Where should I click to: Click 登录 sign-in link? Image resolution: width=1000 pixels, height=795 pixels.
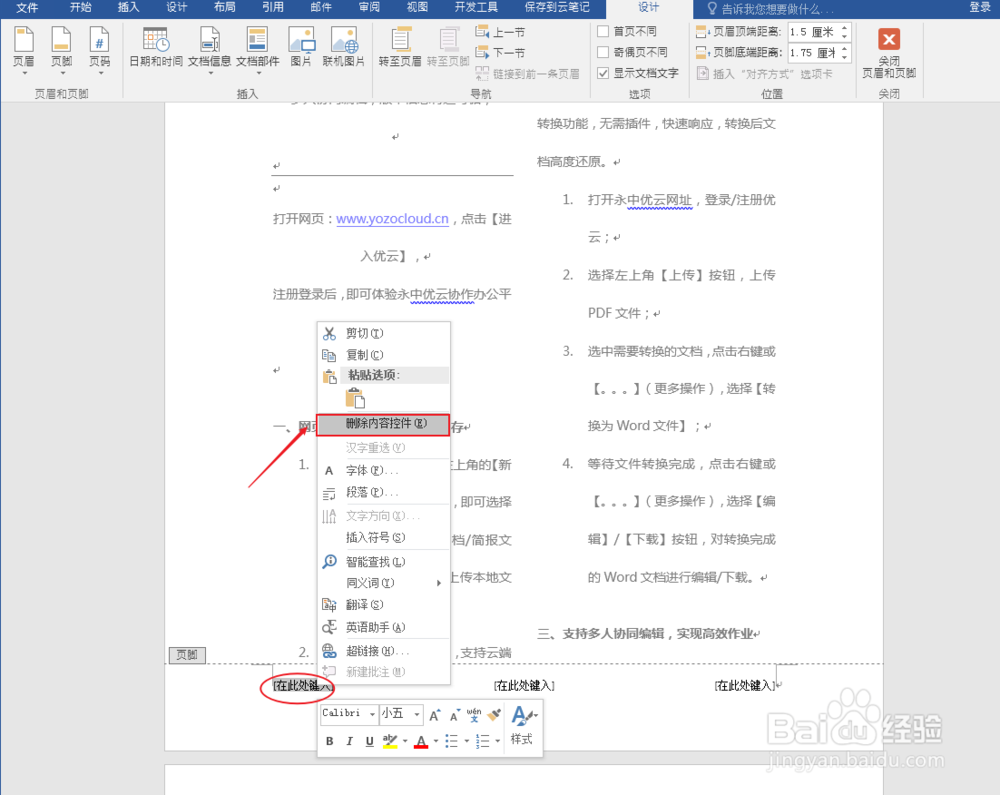979,8
